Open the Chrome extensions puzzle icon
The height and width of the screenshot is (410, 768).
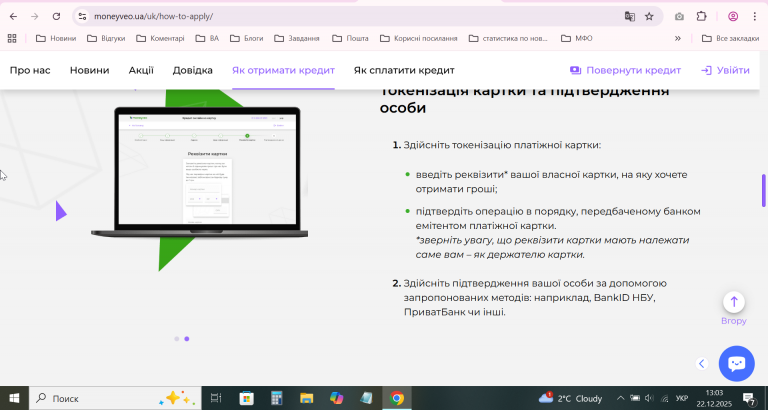pos(701,16)
